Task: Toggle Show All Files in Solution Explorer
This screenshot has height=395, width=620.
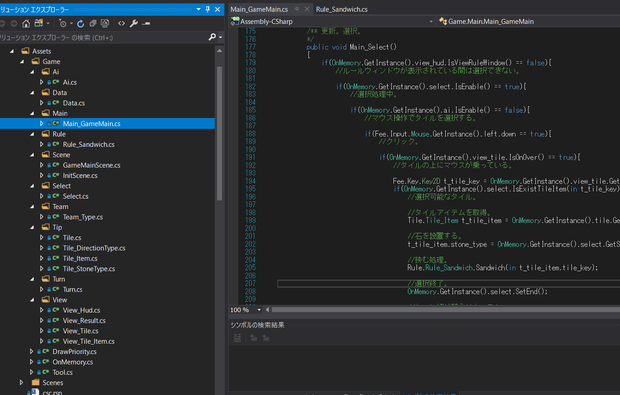Action: pyautogui.click(x=105, y=24)
